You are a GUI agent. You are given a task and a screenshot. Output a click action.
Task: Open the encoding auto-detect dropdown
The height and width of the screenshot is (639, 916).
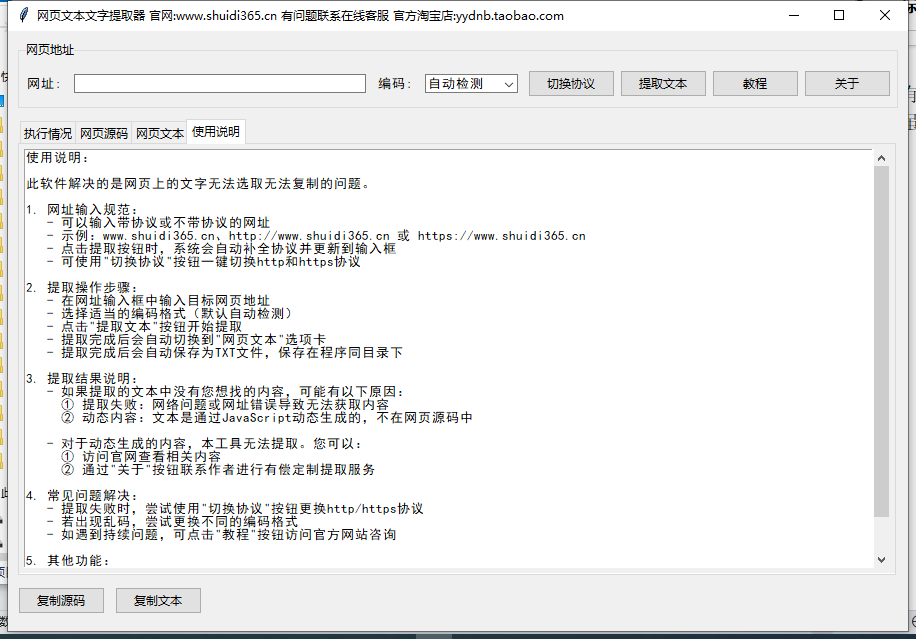coord(470,84)
